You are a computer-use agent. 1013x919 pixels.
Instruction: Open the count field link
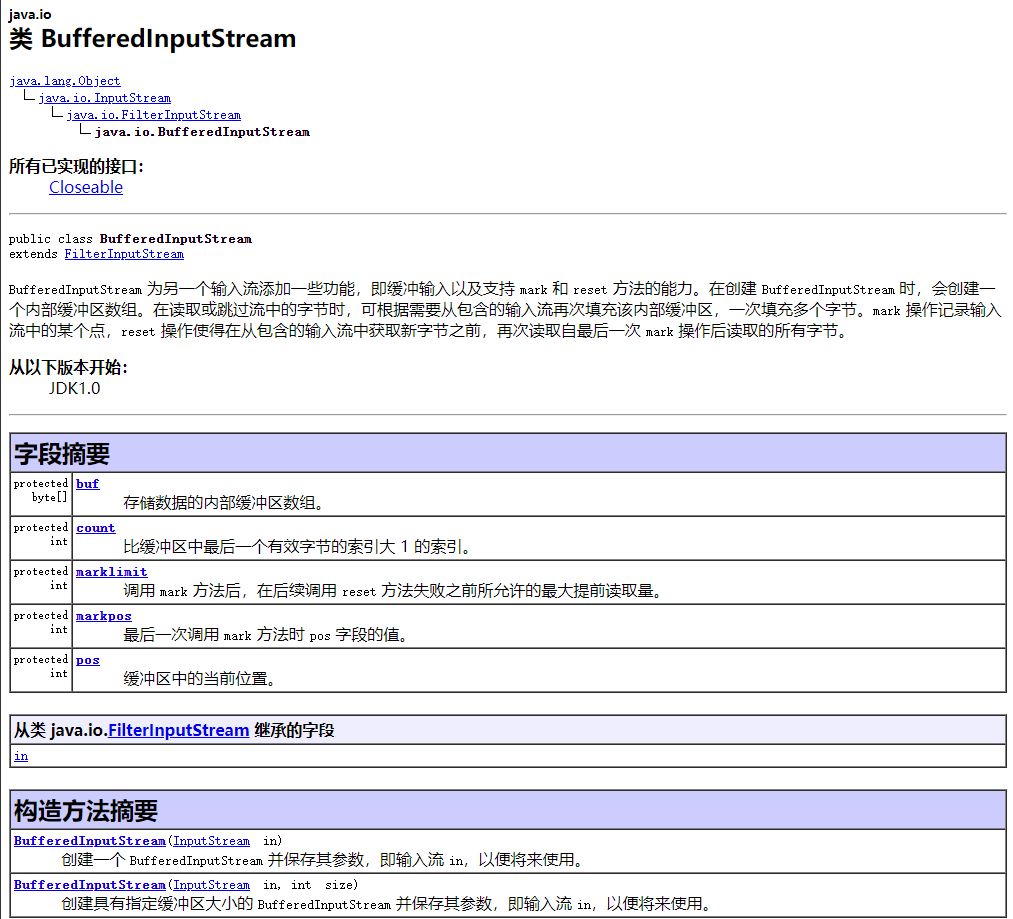coord(96,527)
